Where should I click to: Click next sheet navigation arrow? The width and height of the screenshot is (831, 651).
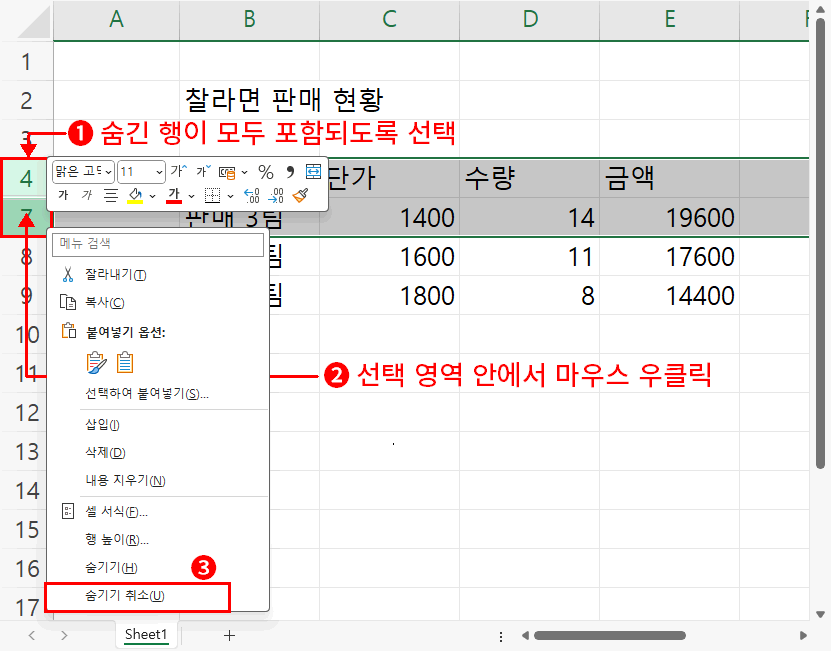click(64, 635)
